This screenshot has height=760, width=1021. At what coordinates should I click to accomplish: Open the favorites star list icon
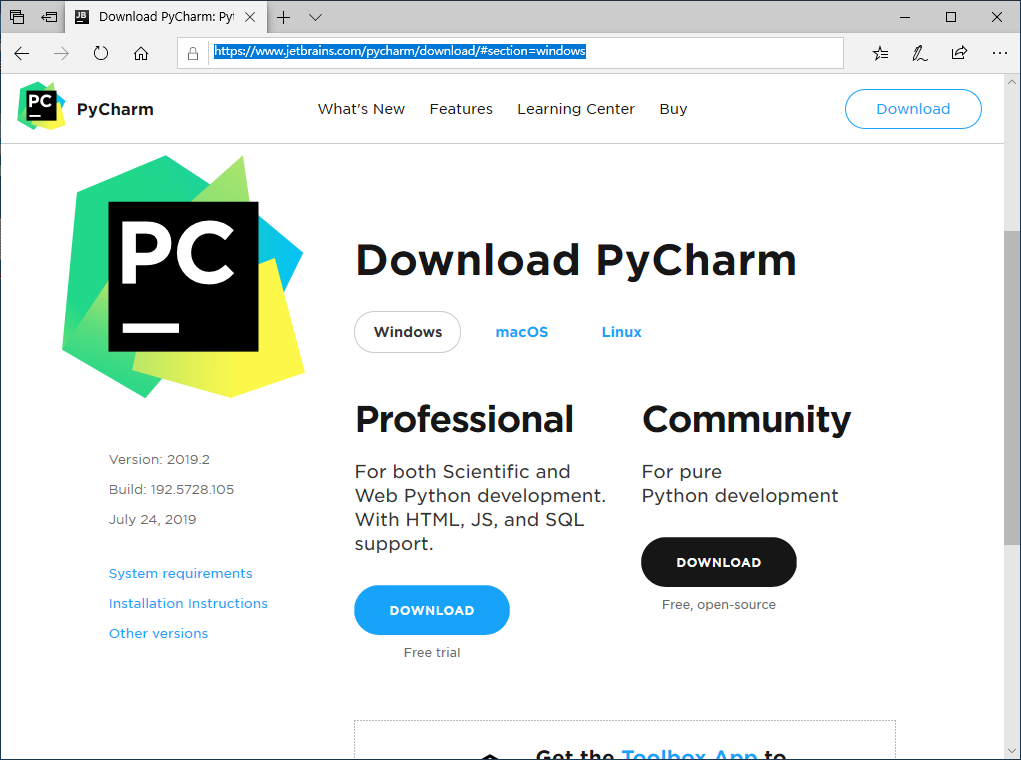[x=880, y=53]
